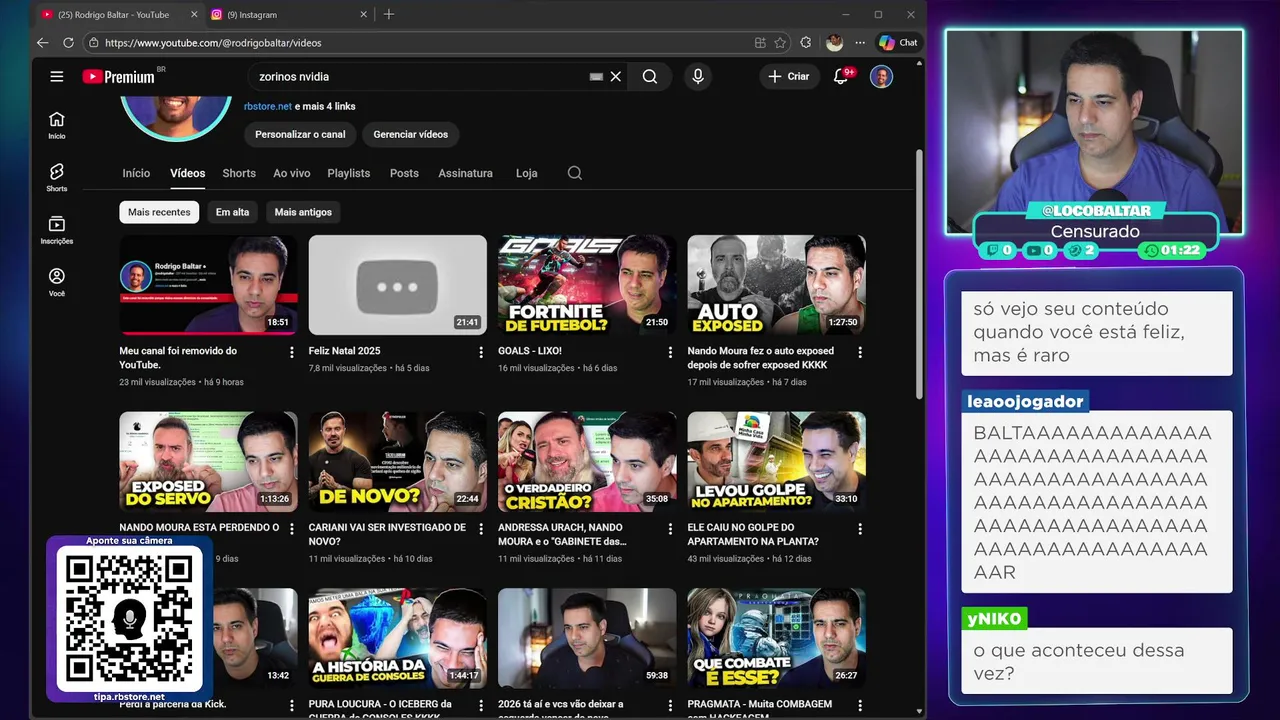Open options for 'Feliz Natal 2025' video
Viewport: 1280px width, 720px height.
481,352
